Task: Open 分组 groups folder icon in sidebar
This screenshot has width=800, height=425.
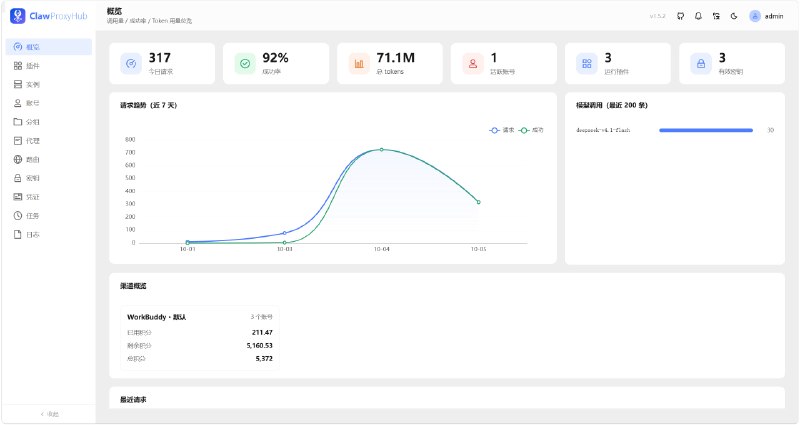Action: tap(18, 122)
